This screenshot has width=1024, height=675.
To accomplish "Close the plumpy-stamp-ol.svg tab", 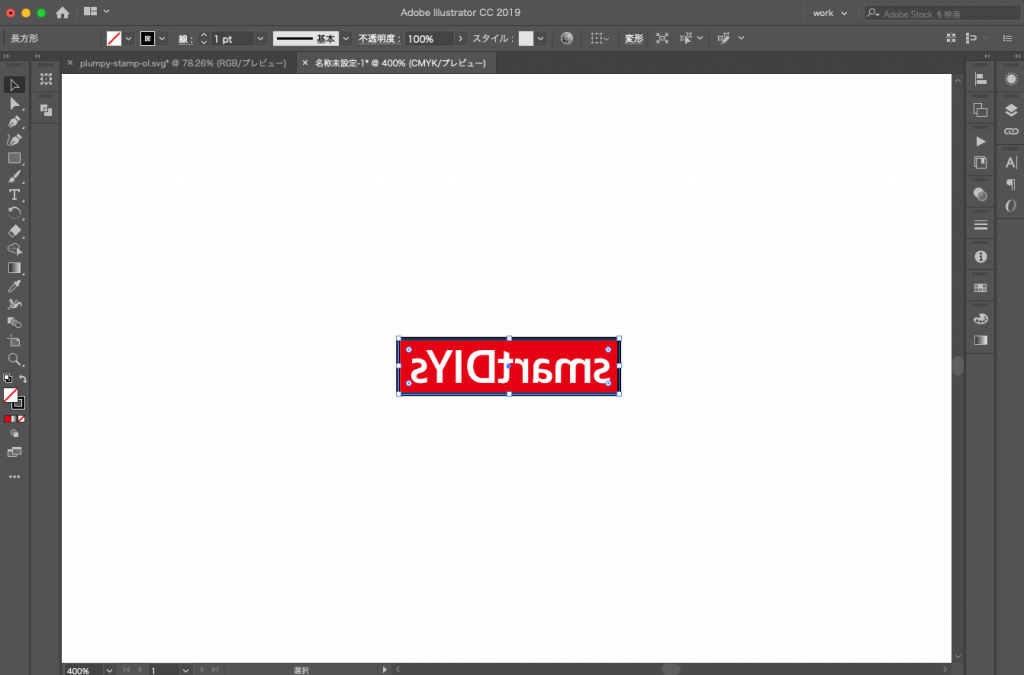I will point(70,63).
